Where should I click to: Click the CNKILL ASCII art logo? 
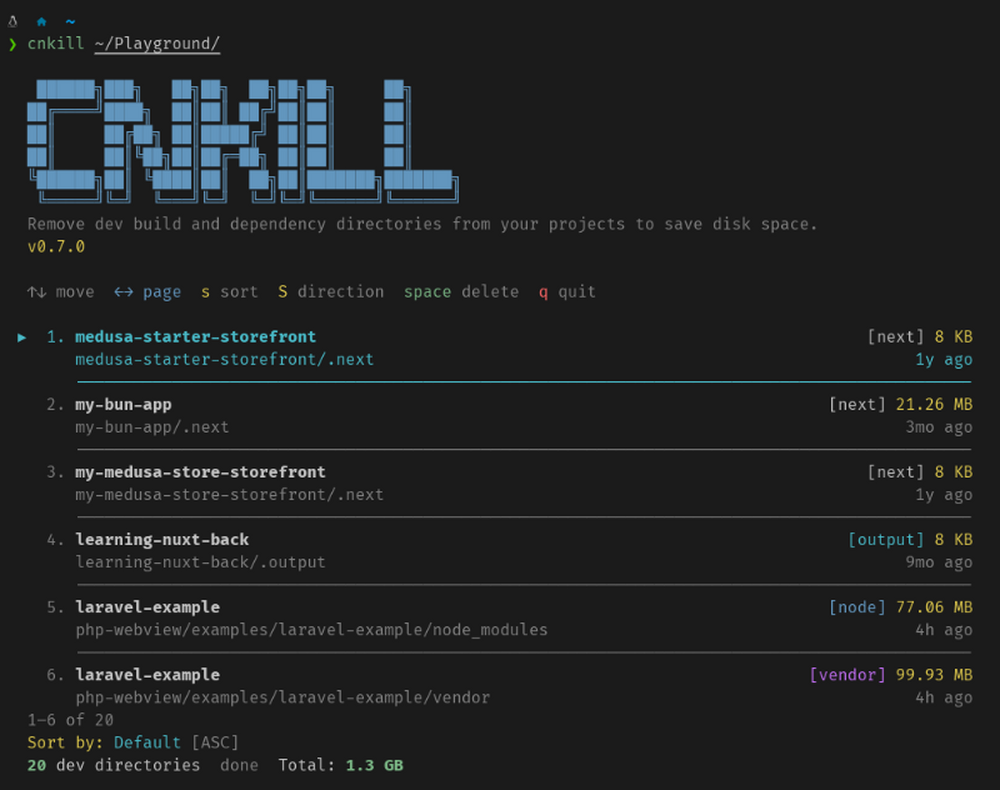click(x=240, y=137)
